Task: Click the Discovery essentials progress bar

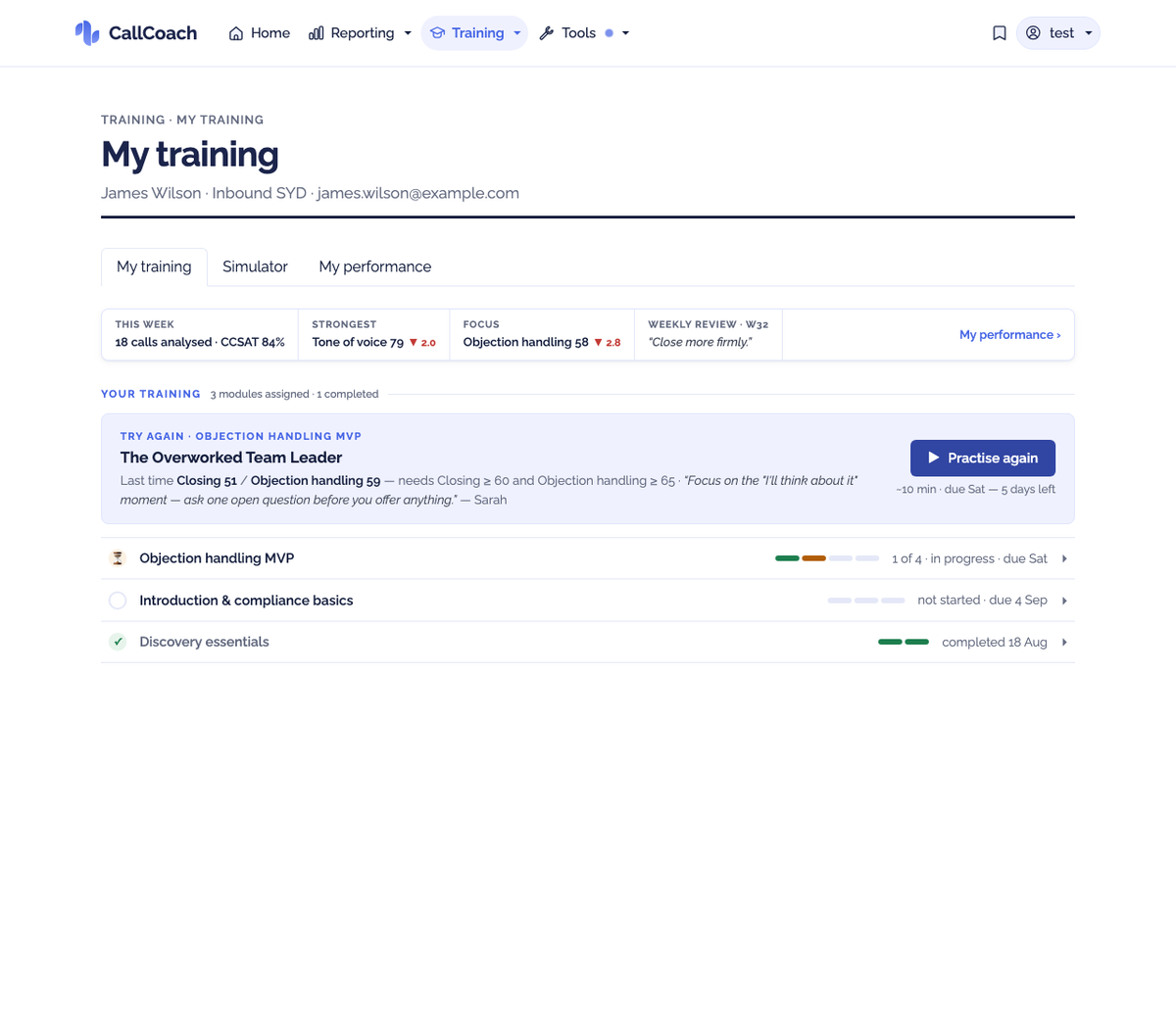Action: coord(904,642)
